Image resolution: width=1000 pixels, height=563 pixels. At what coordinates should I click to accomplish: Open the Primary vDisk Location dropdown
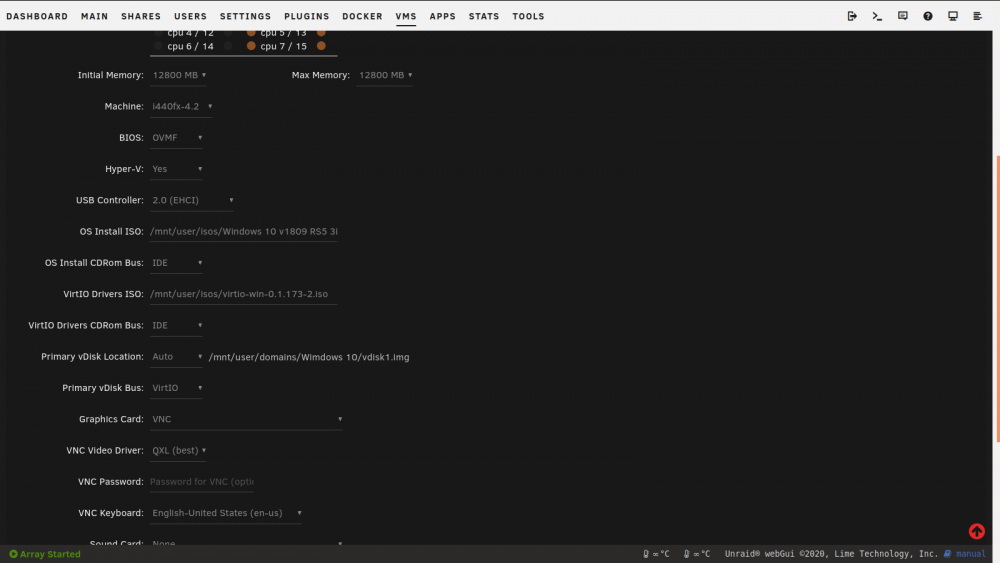pyautogui.click(x=177, y=356)
